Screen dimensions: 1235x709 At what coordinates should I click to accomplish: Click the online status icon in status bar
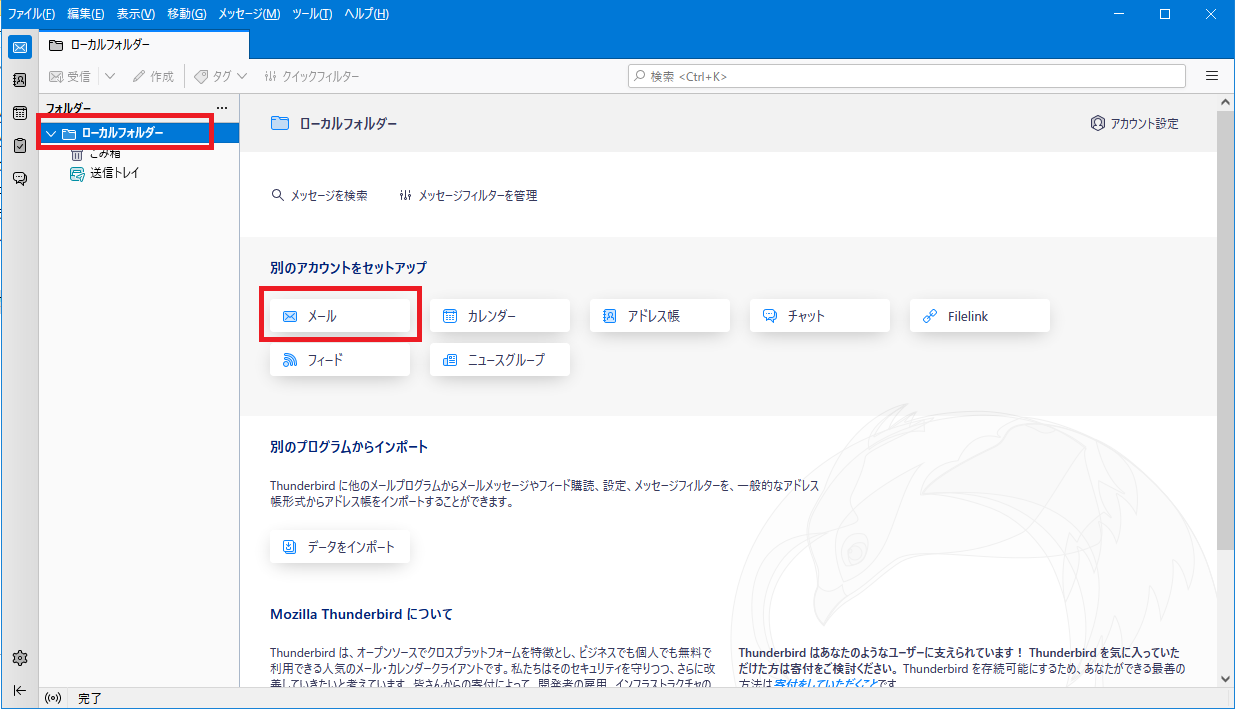54,698
